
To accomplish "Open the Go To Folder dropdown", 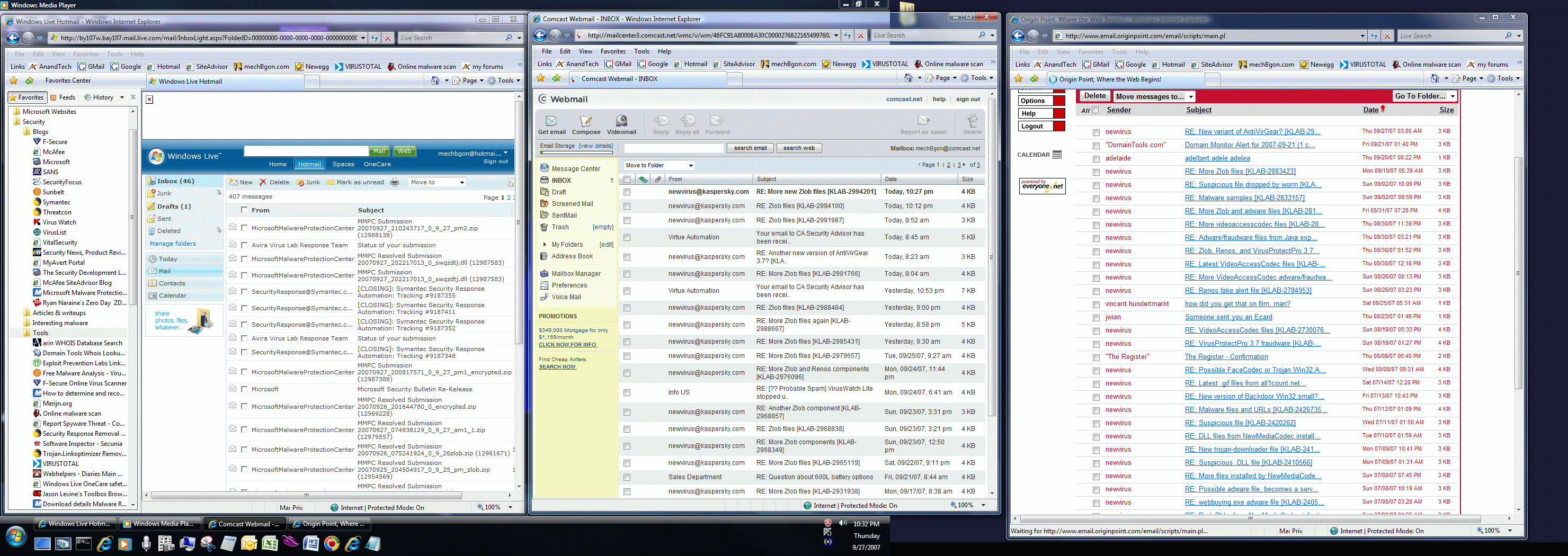I will 1424,96.
